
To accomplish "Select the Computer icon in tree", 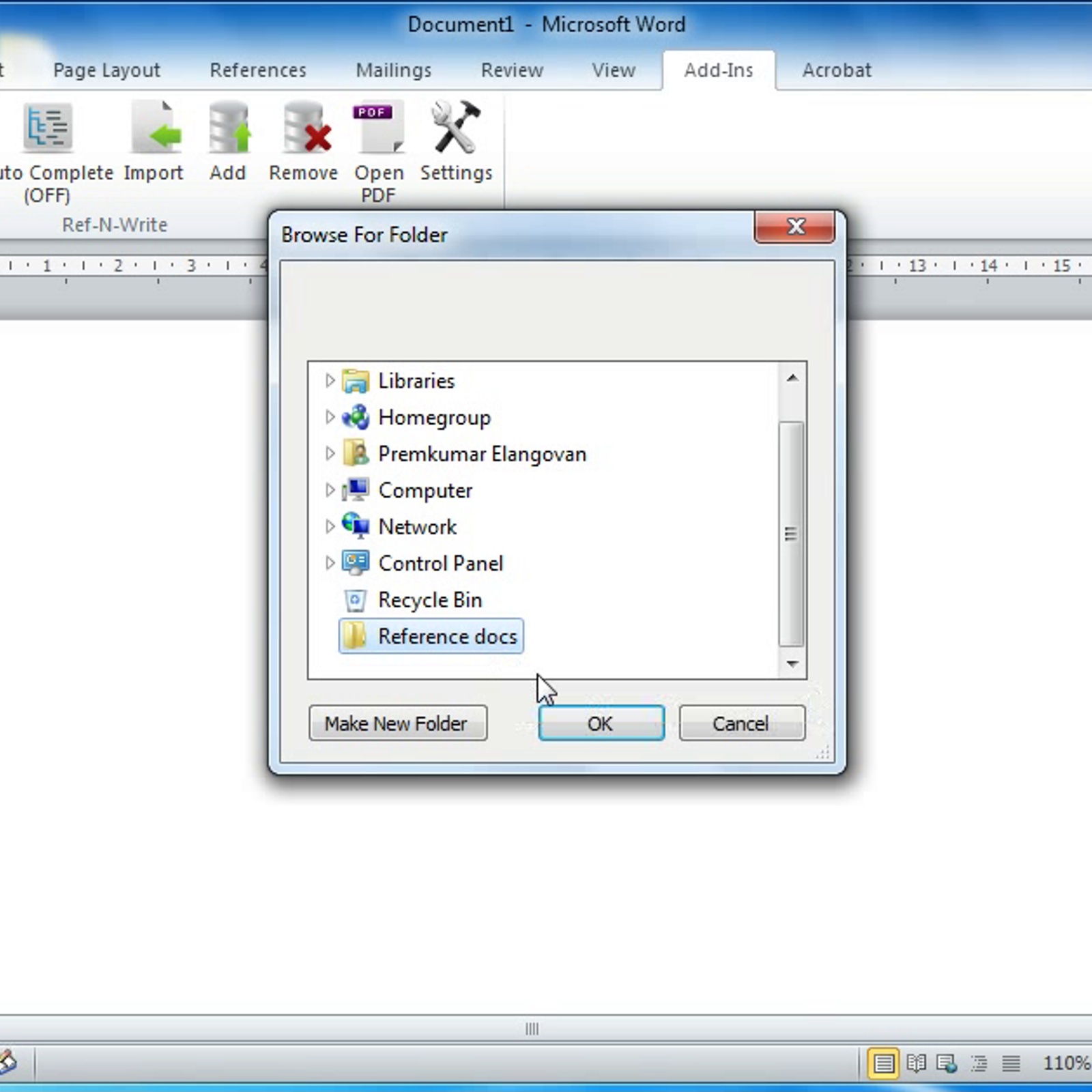I will coord(356,490).
